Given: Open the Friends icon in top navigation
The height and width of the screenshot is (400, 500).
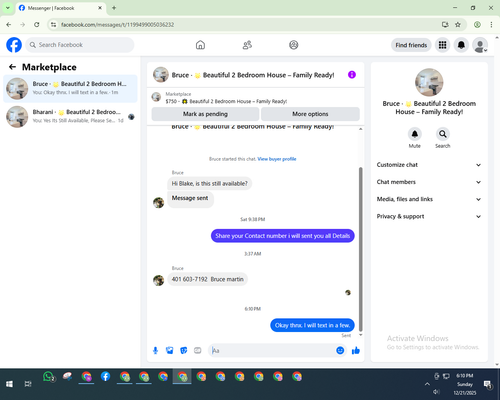Looking at the screenshot, I should pyautogui.click(x=247, y=45).
